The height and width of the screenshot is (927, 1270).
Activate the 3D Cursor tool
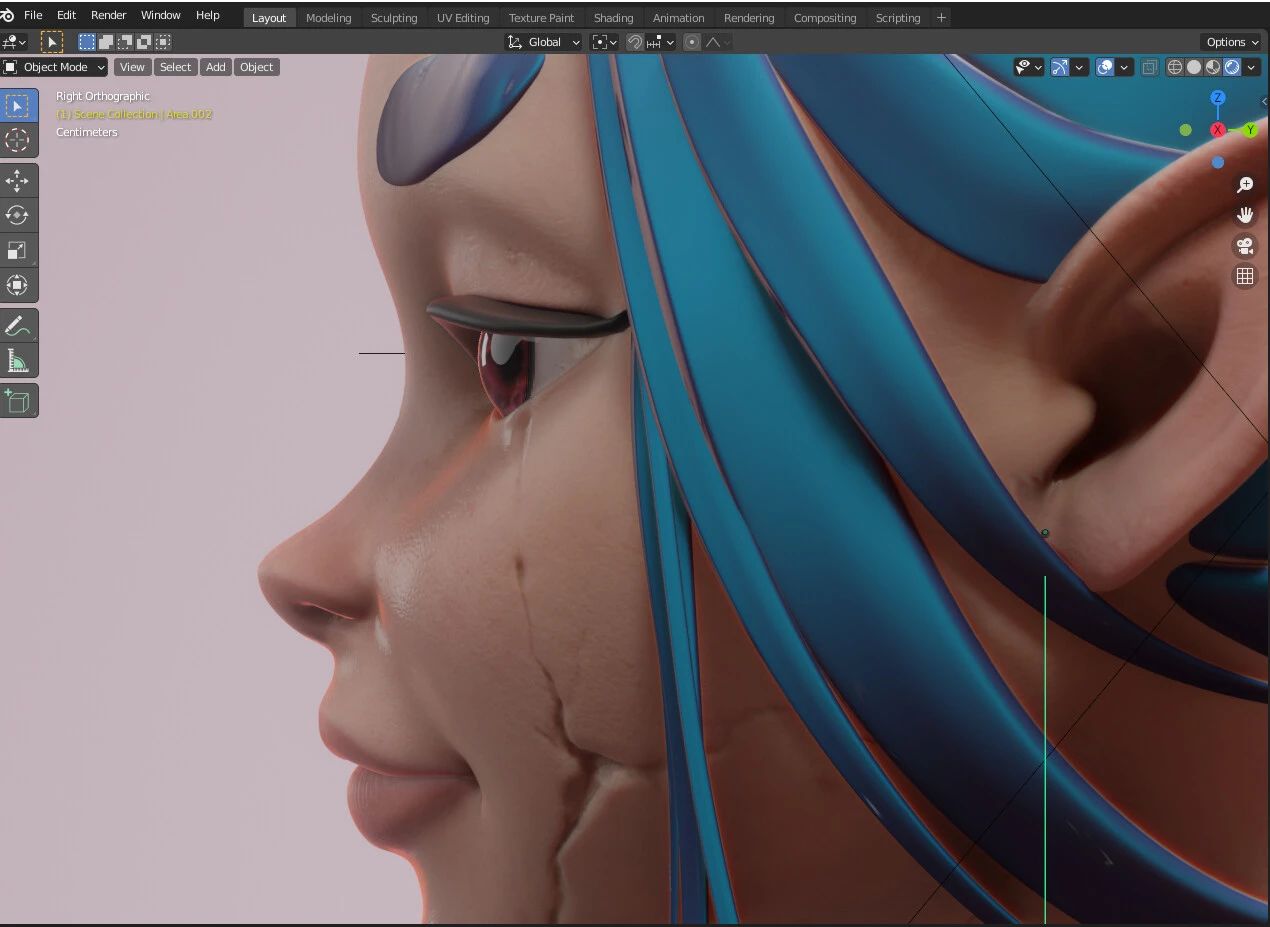pos(18,140)
